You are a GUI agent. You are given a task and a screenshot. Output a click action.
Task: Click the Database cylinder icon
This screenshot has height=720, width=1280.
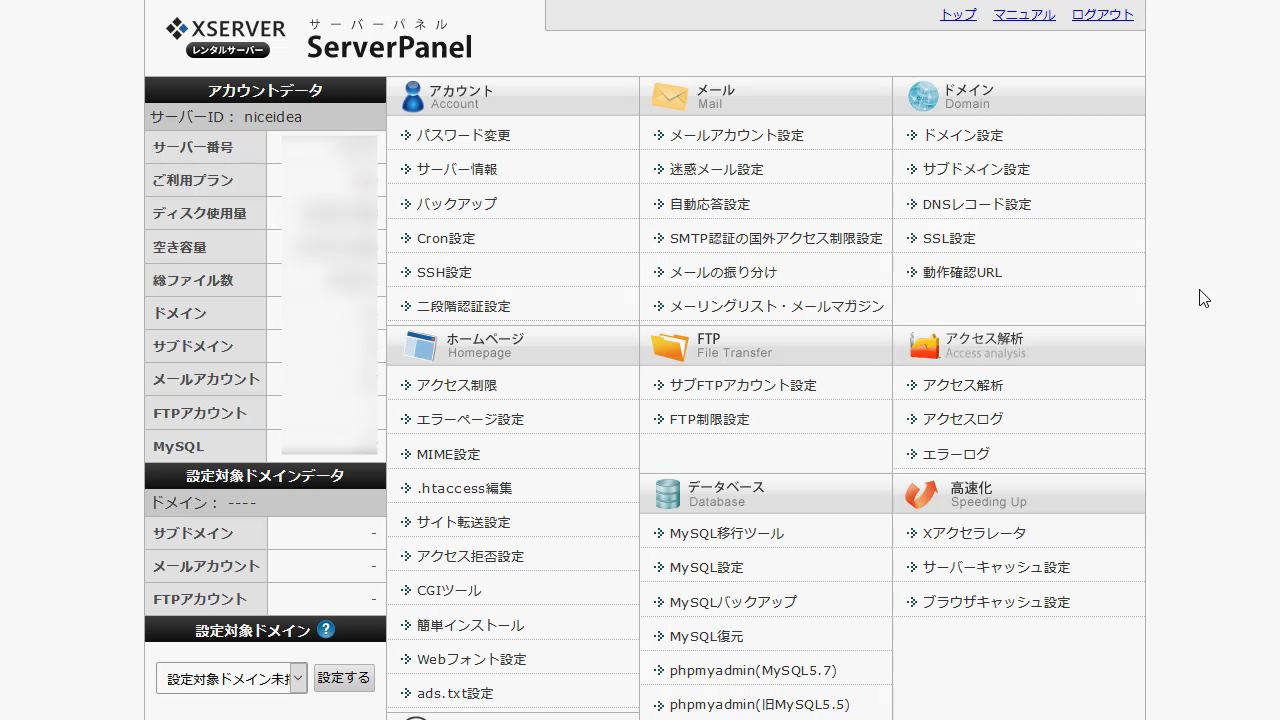[x=667, y=494]
